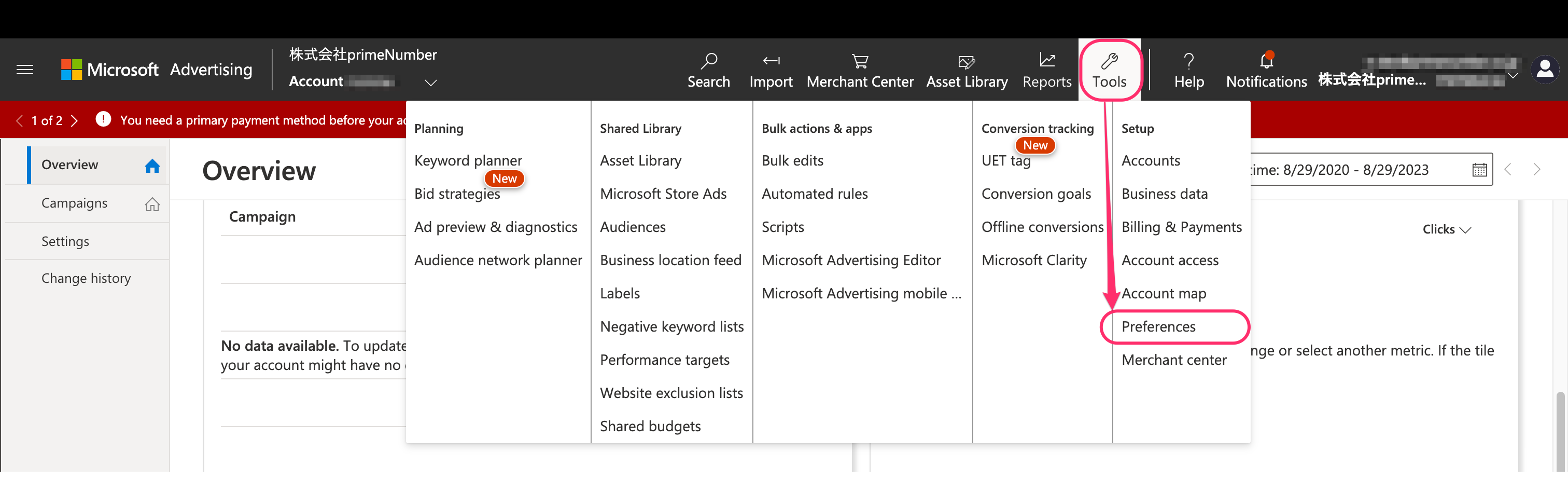Open Search in the top bar

coord(708,71)
